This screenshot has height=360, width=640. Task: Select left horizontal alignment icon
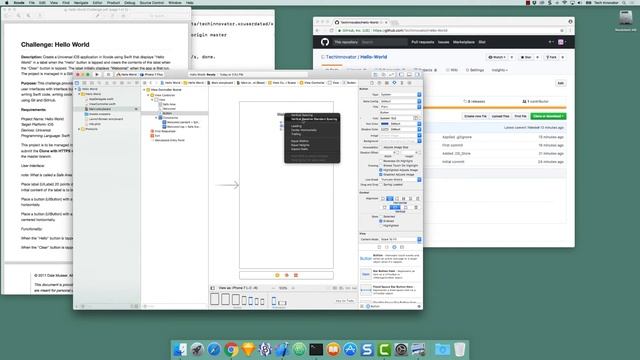pyautogui.click(x=383, y=199)
